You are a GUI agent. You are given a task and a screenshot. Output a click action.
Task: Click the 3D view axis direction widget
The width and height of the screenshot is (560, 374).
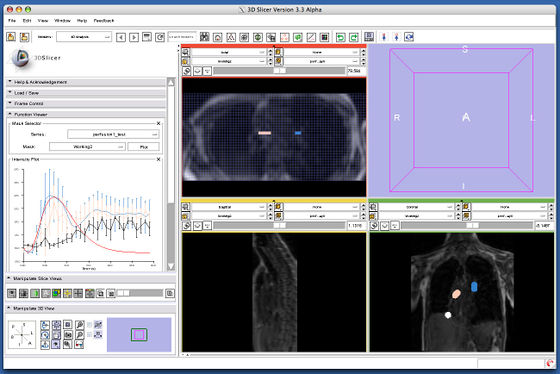[x=22, y=335]
